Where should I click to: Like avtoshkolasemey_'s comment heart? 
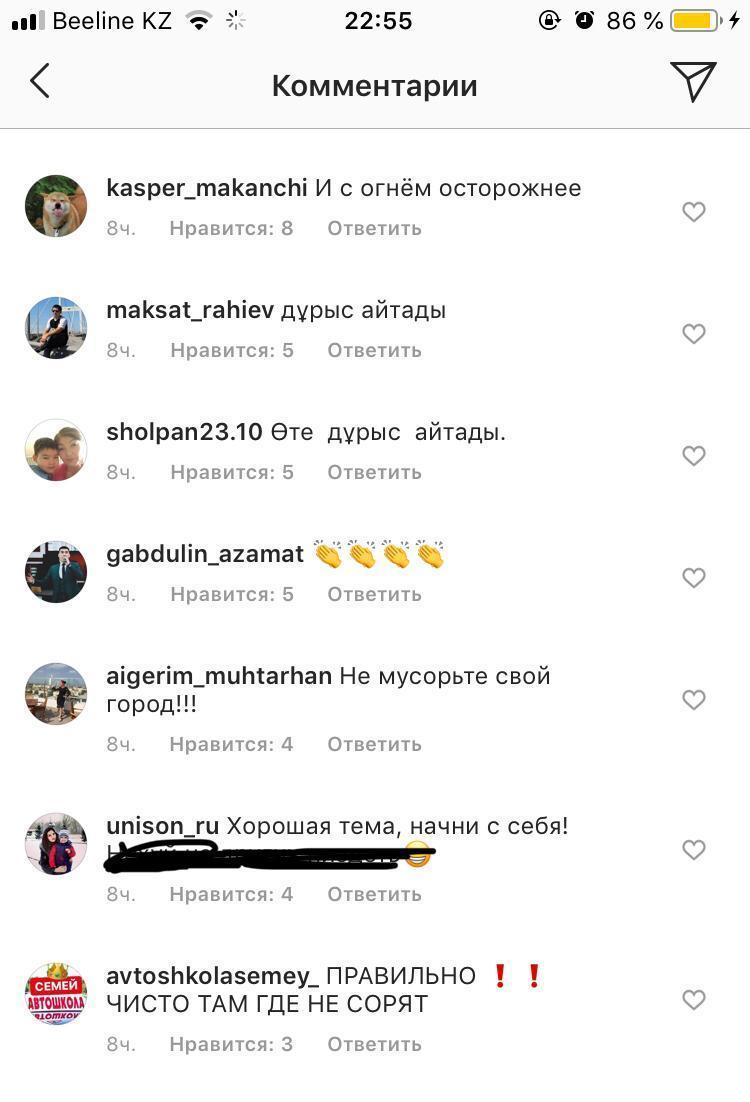tap(694, 999)
